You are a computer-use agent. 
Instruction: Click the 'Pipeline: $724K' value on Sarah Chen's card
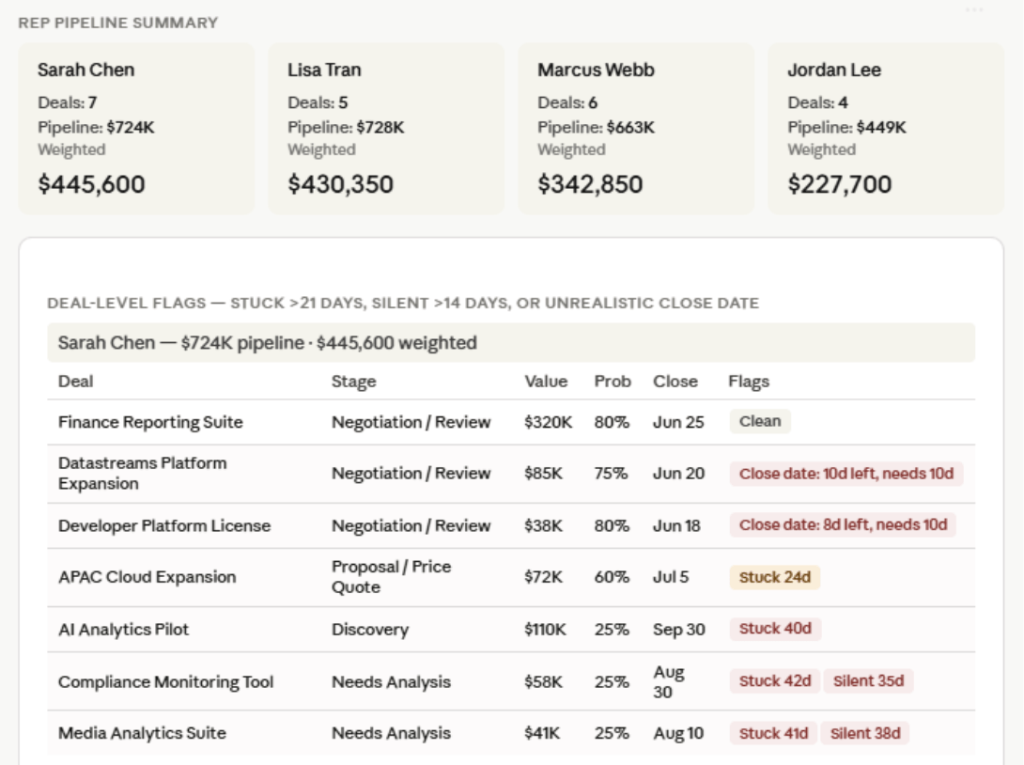point(96,127)
